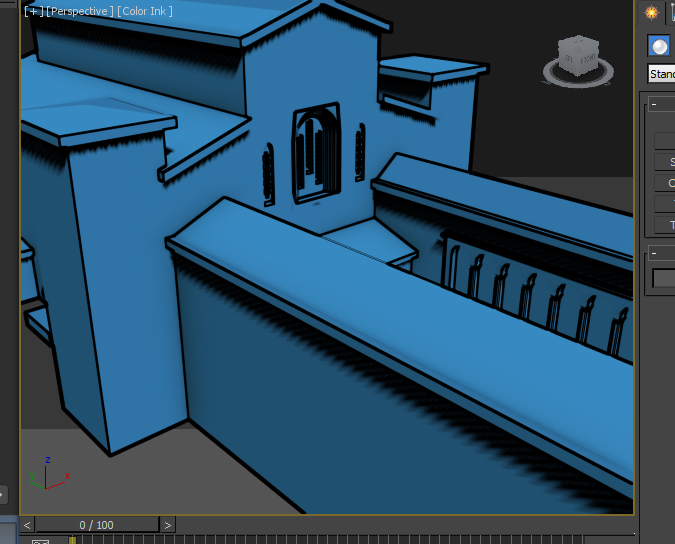Collapse the first rollout using its minus
The width and height of the screenshot is (675, 544).
pos(653,104)
